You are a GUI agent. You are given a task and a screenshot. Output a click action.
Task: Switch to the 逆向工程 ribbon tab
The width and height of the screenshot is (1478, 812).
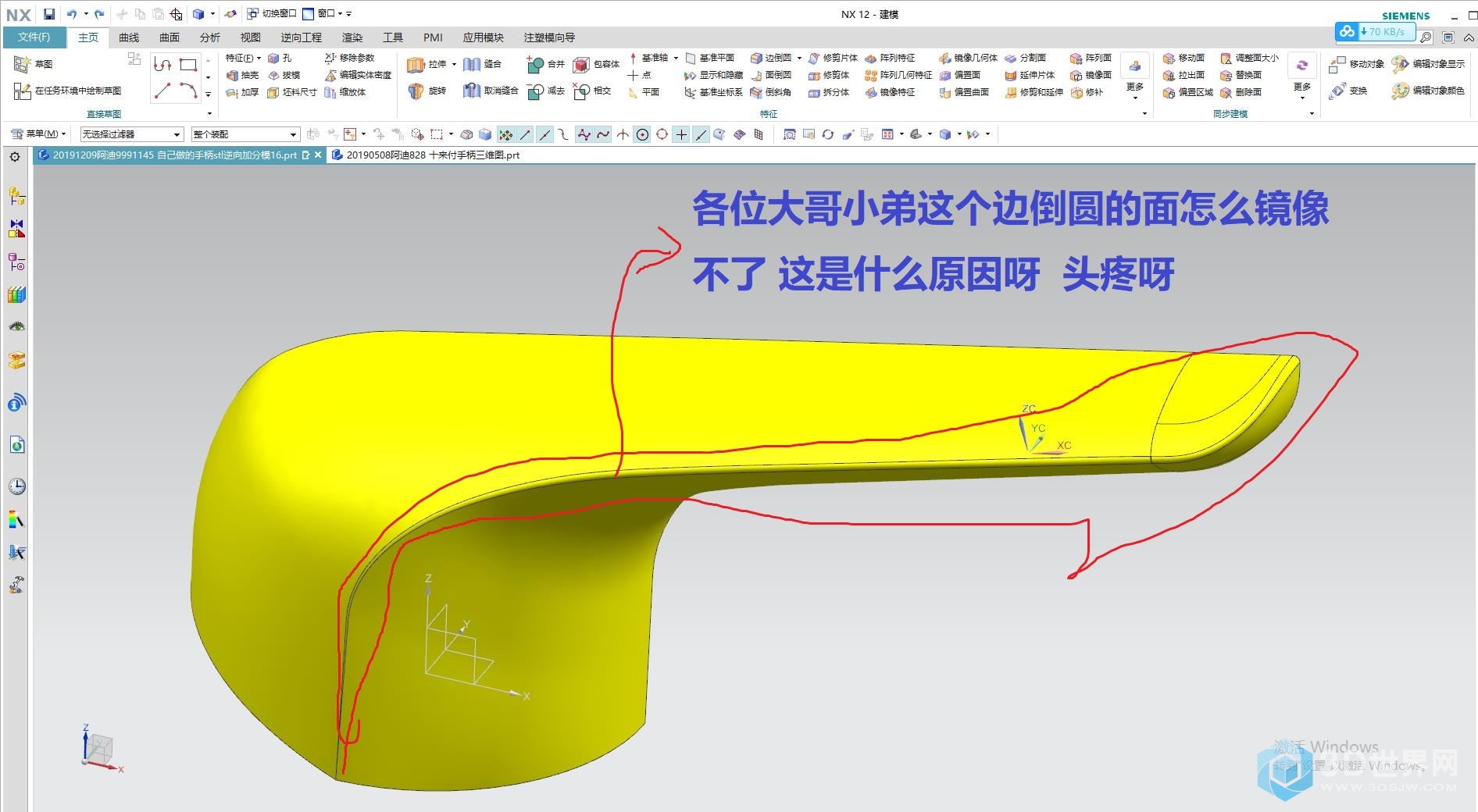(302, 37)
